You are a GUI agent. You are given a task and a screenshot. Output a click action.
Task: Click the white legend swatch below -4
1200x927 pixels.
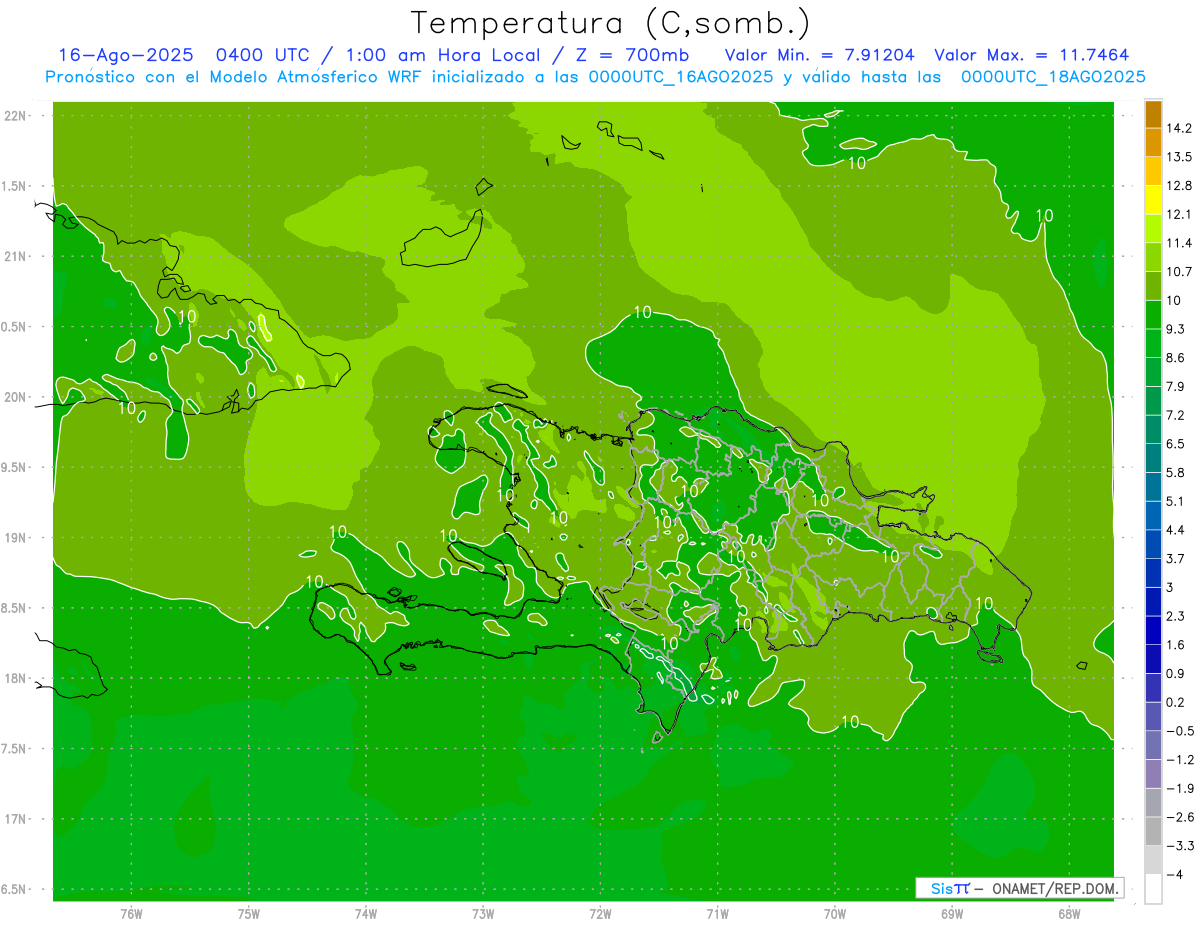point(1153,888)
